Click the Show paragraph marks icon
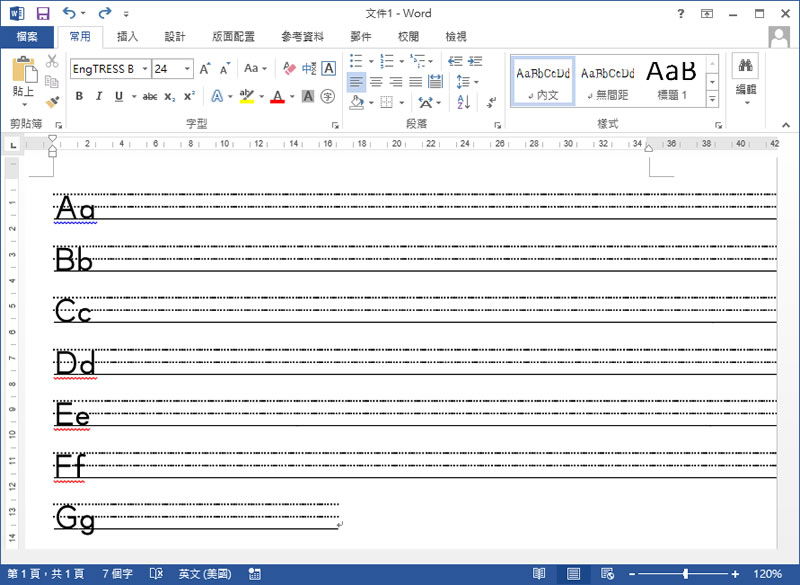 (x=492, y=102)
